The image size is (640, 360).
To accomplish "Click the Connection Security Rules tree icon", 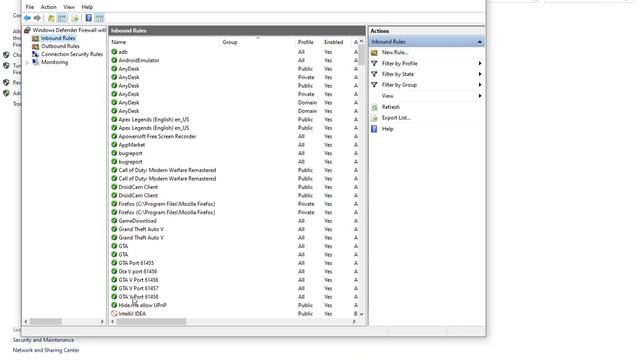I will click(x=36, y=54).
